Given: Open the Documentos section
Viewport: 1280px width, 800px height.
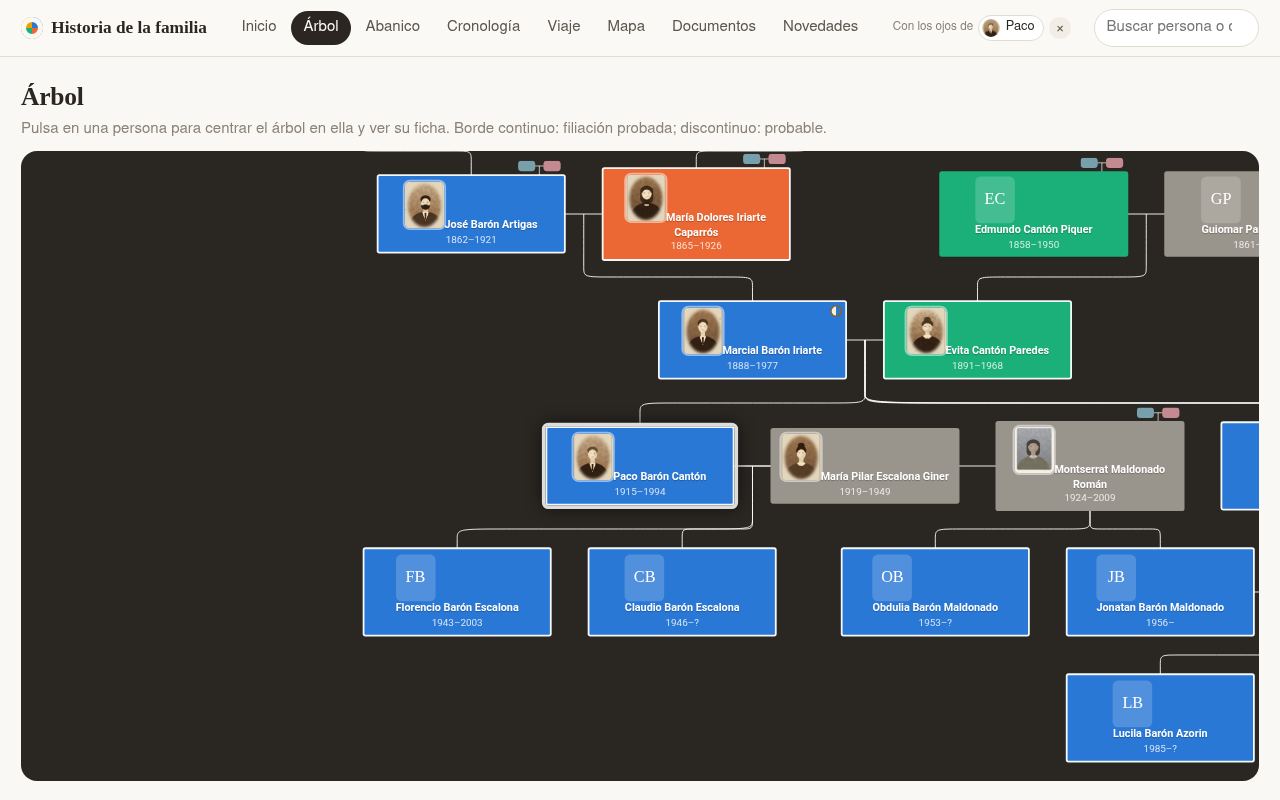Looking at the screenshot, I should (714, 27).
